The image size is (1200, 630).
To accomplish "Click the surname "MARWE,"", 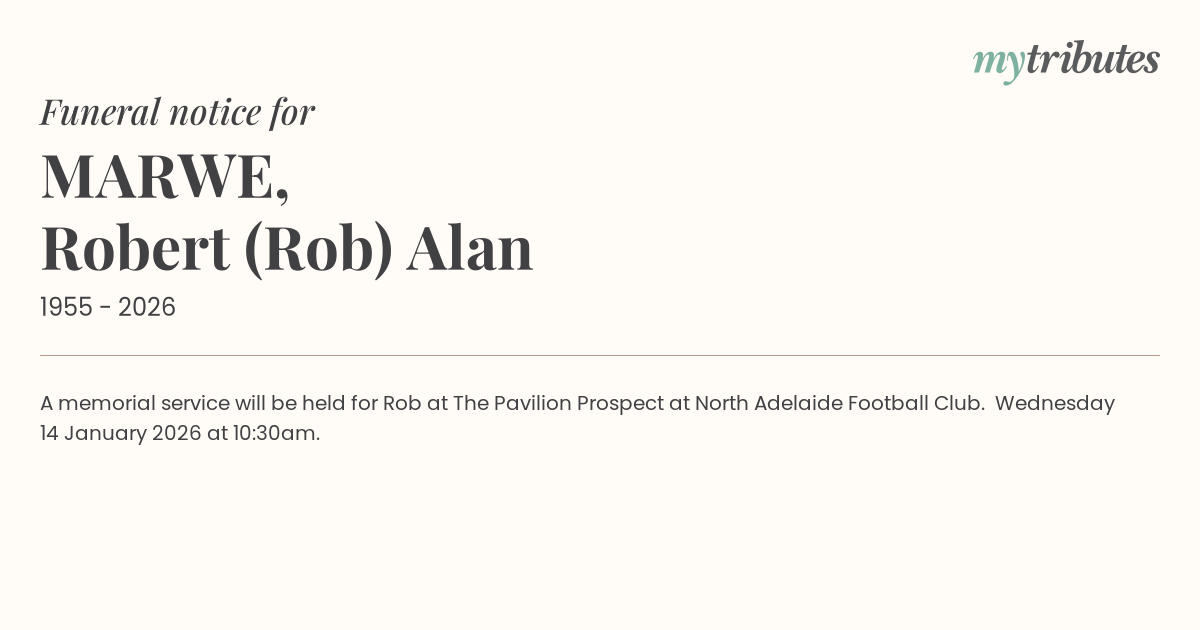I will point(165,176).
